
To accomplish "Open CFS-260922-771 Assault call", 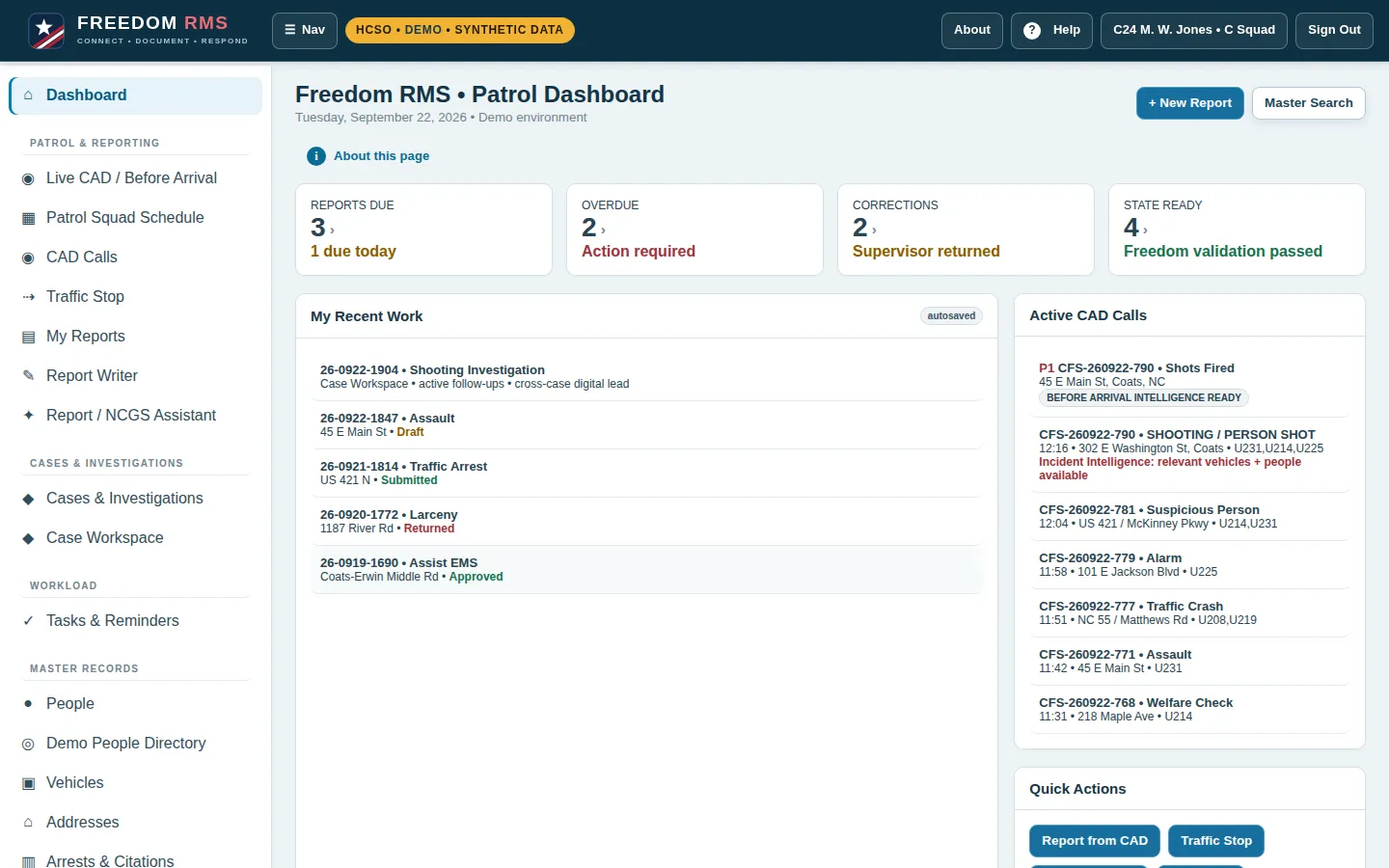I will [1189, 662].
